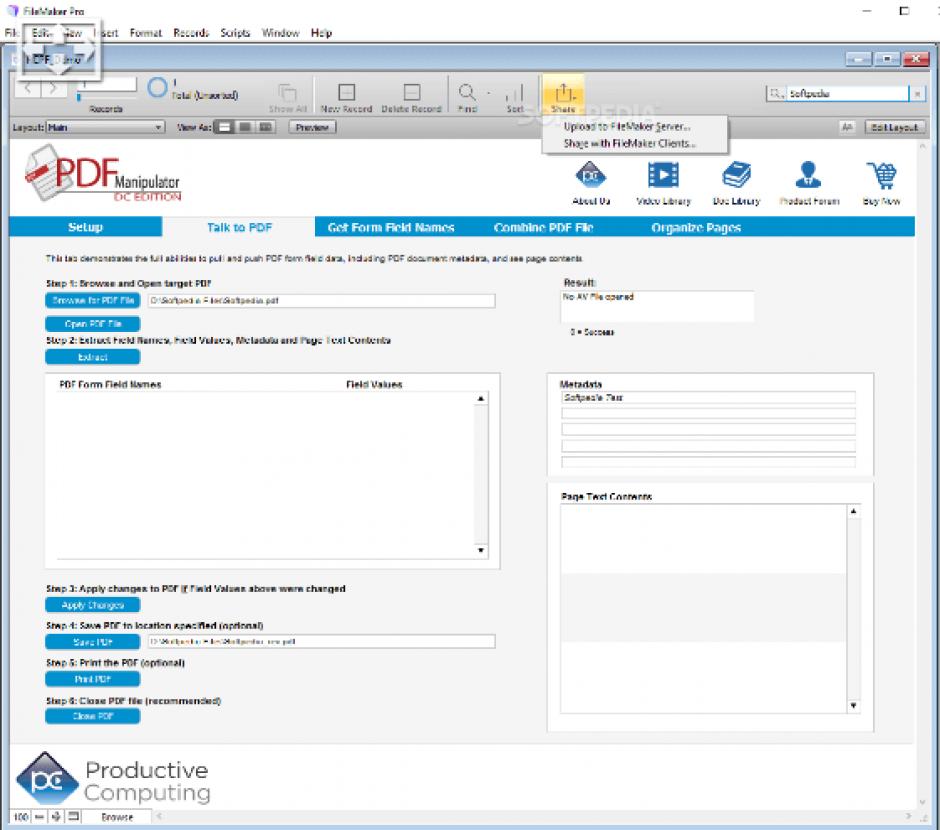The image size is (940, 830).
Task: Open the Records menu
Action: [191, 33]
